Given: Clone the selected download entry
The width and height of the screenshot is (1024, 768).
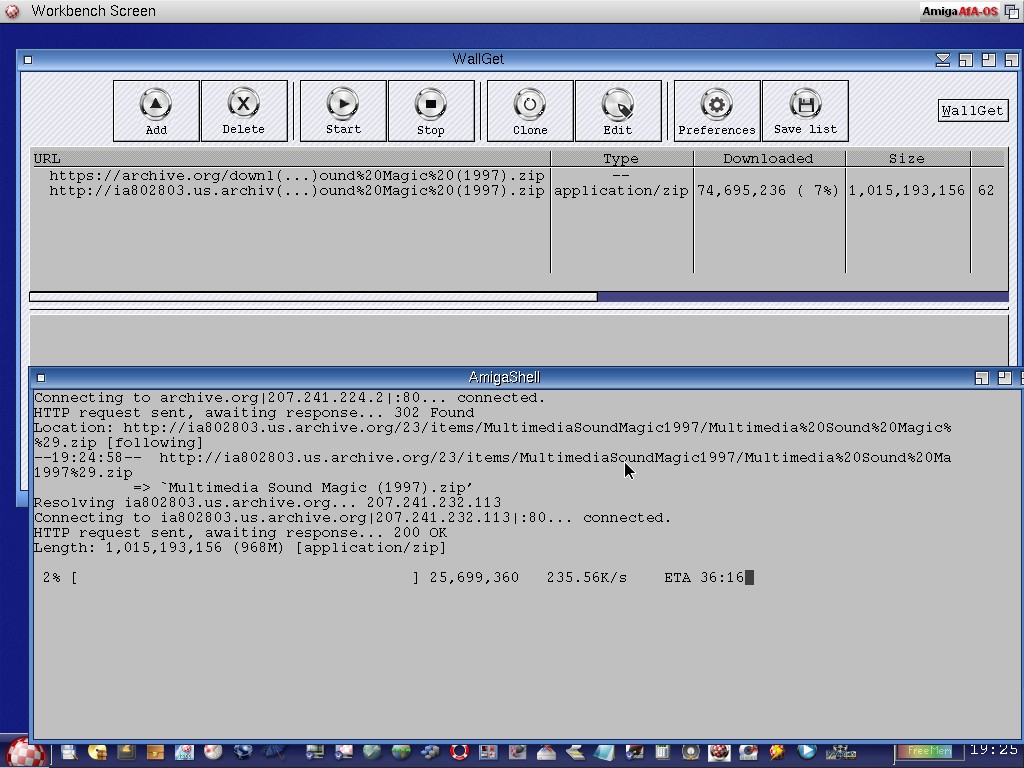Looking at the screenshot, I should [x=529, y=111].
